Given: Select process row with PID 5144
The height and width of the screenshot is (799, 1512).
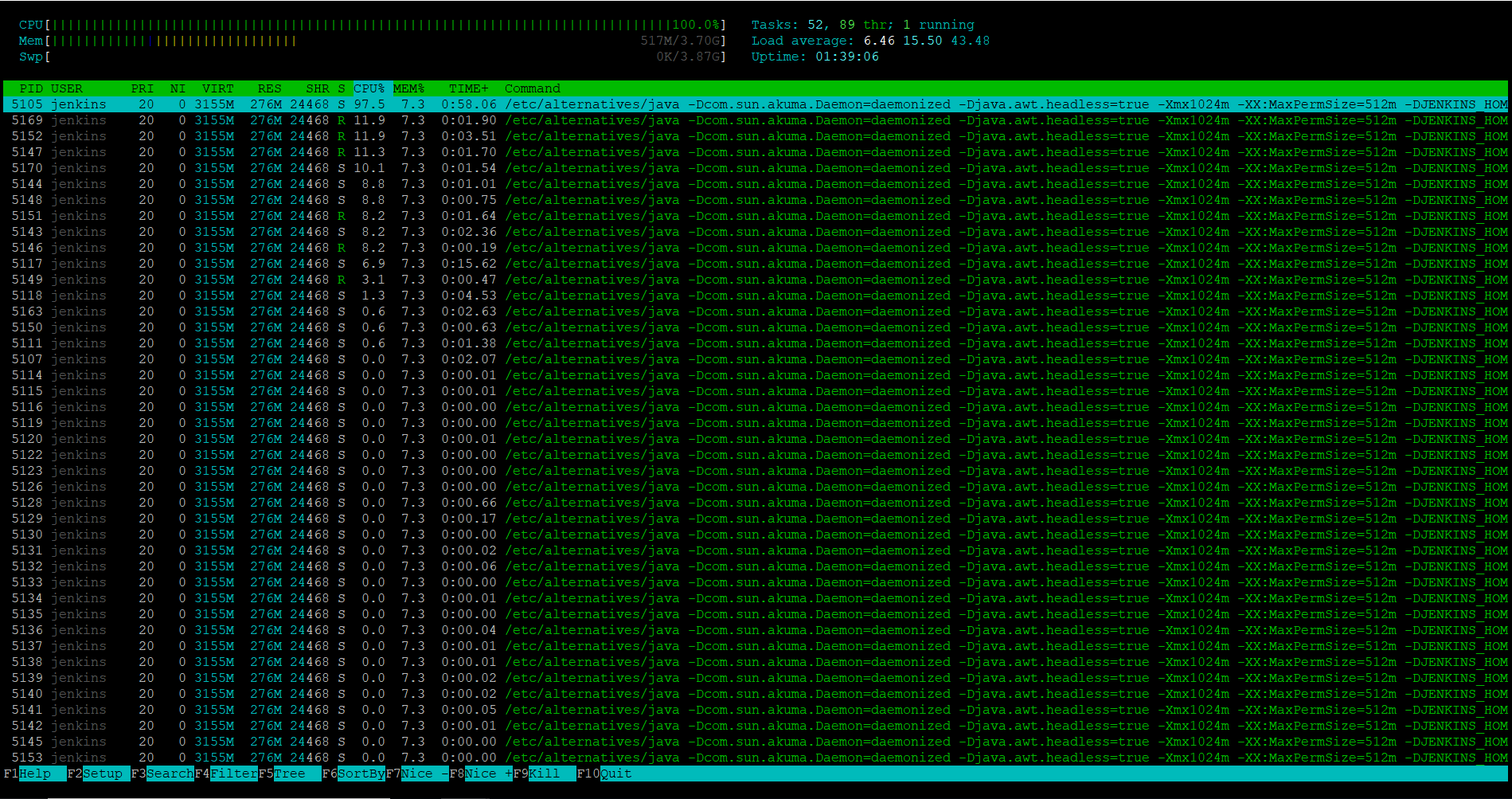Looking at the screenshot, I should (756, 184).
